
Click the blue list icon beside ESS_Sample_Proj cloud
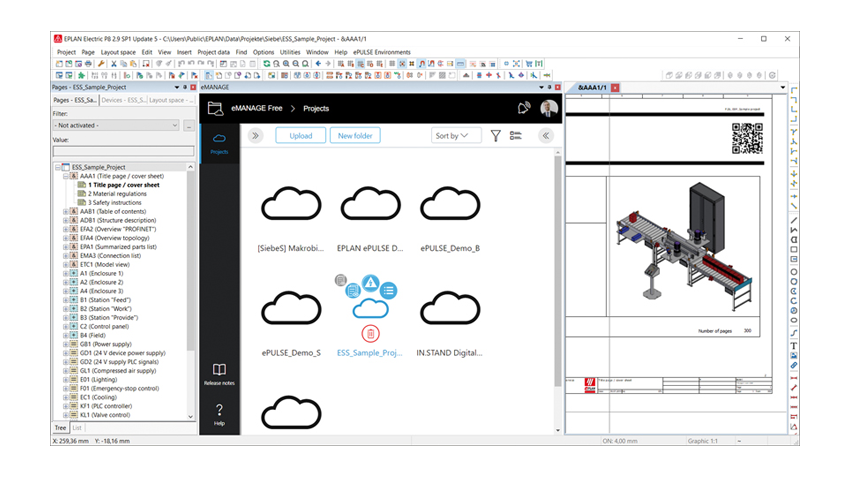(389, 290)
